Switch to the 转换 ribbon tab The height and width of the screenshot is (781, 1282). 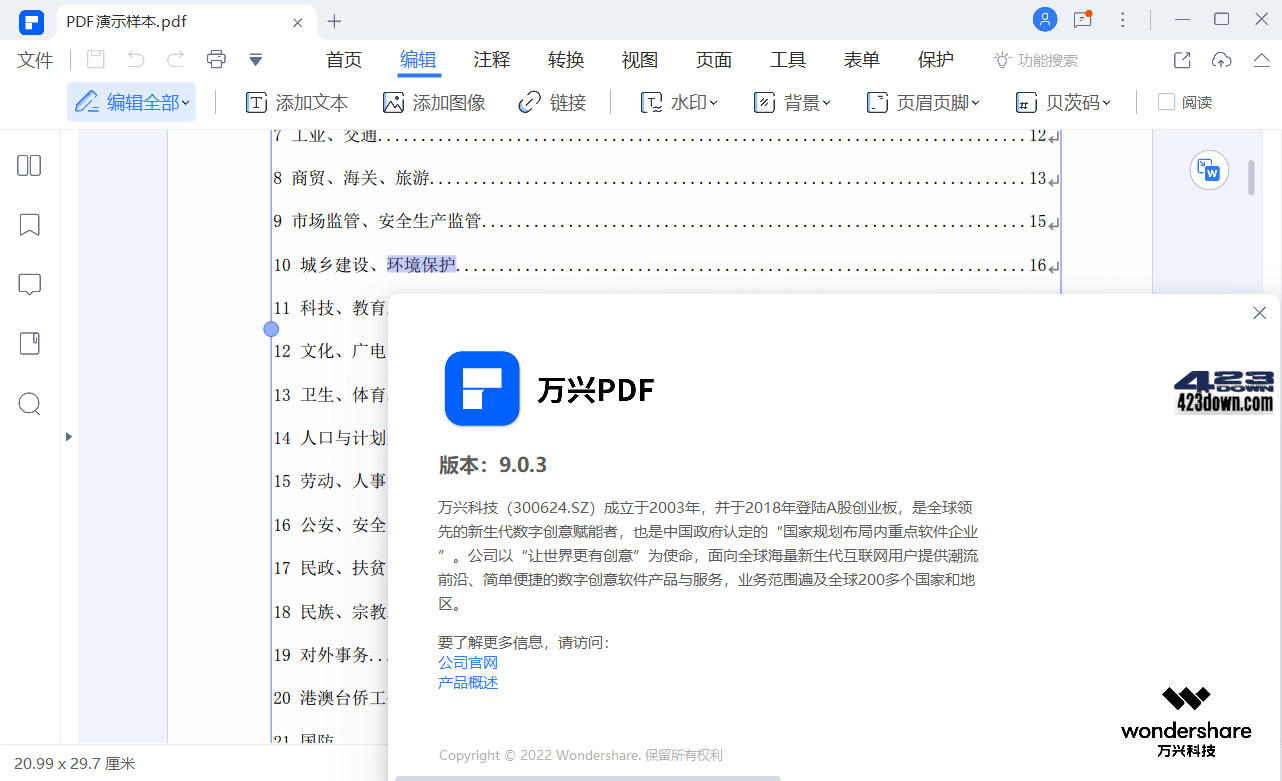pyautogui.click(x=566, y=59)
